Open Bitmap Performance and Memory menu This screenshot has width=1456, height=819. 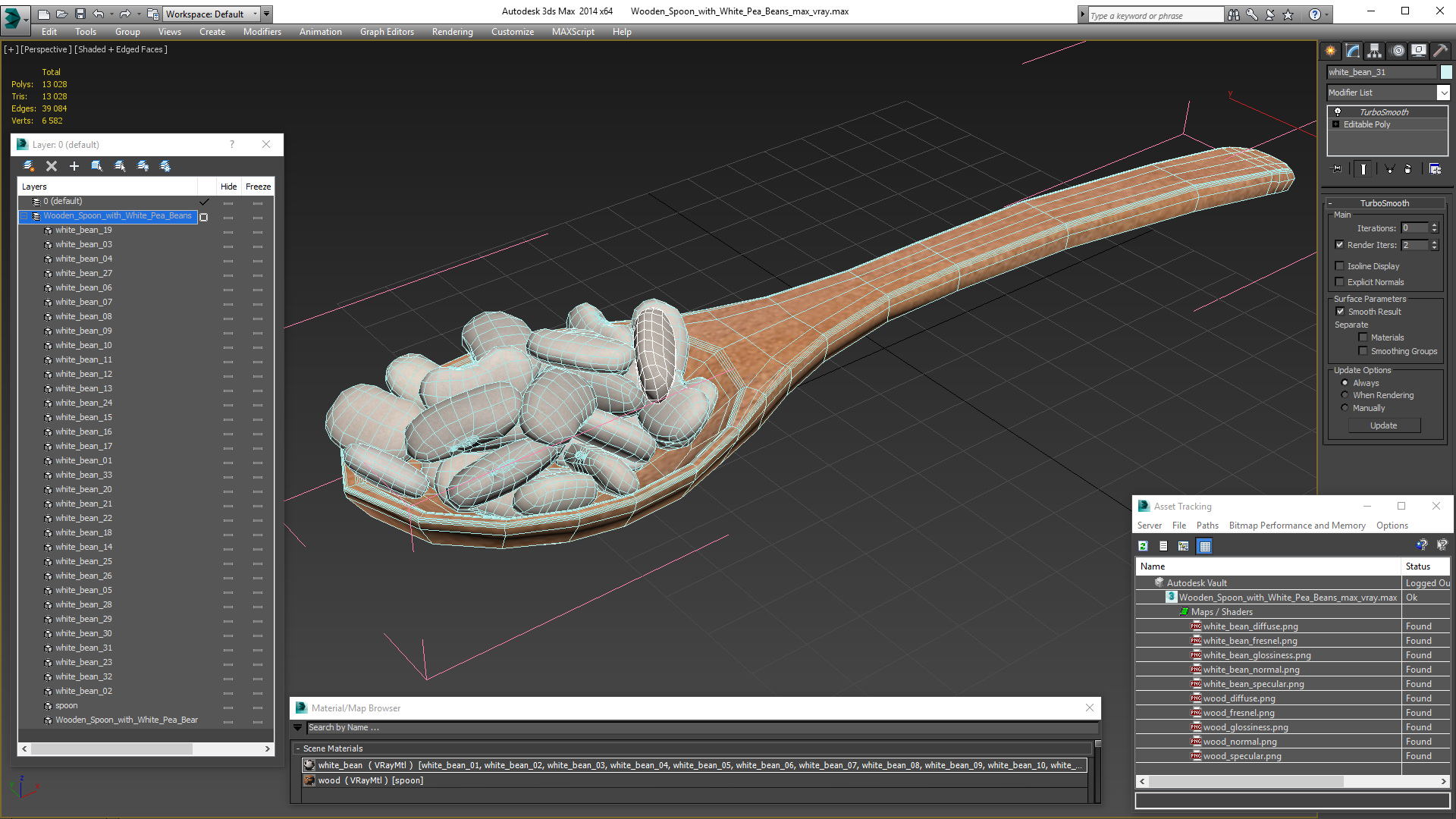[x=1297, y=526]
